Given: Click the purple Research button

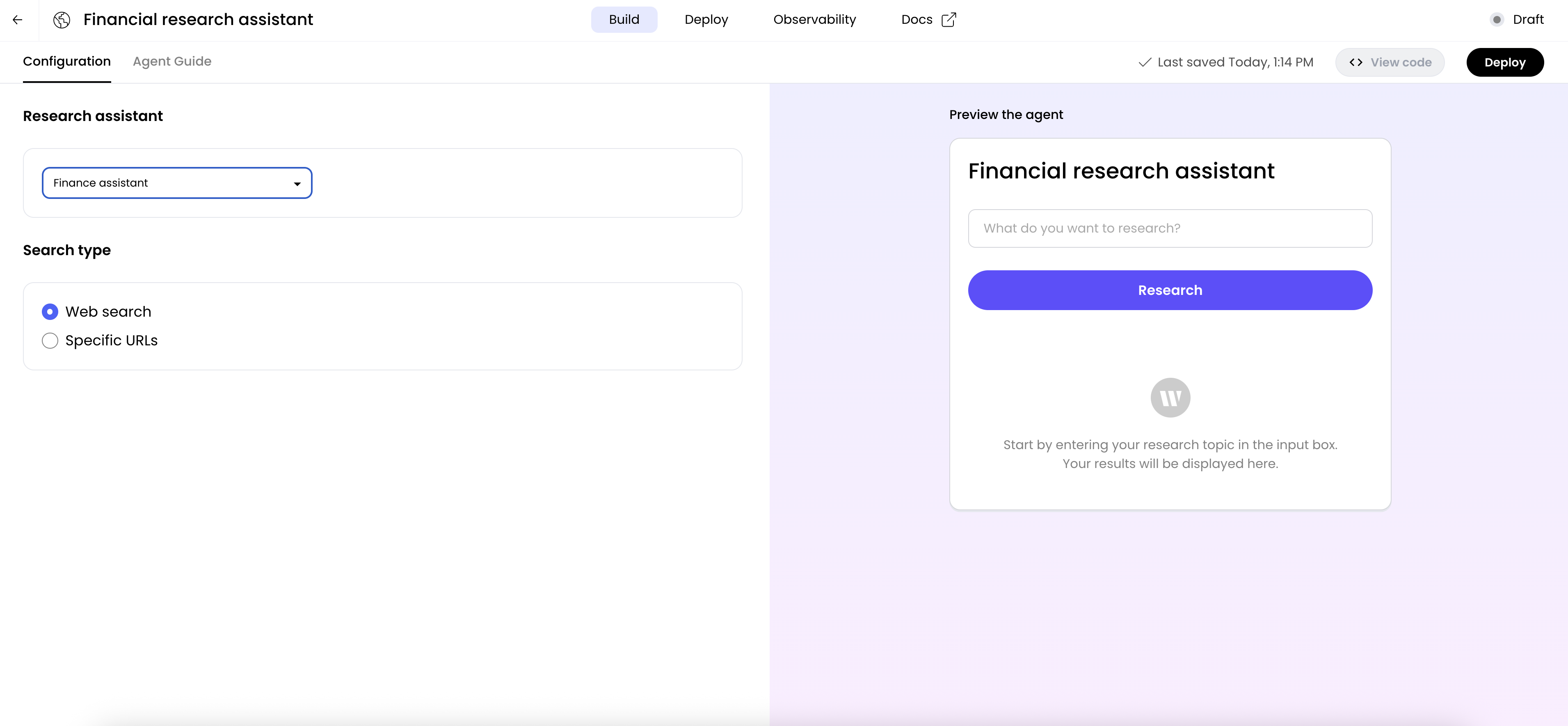Looking at the screenshot, I should (x=1170, y=290).
